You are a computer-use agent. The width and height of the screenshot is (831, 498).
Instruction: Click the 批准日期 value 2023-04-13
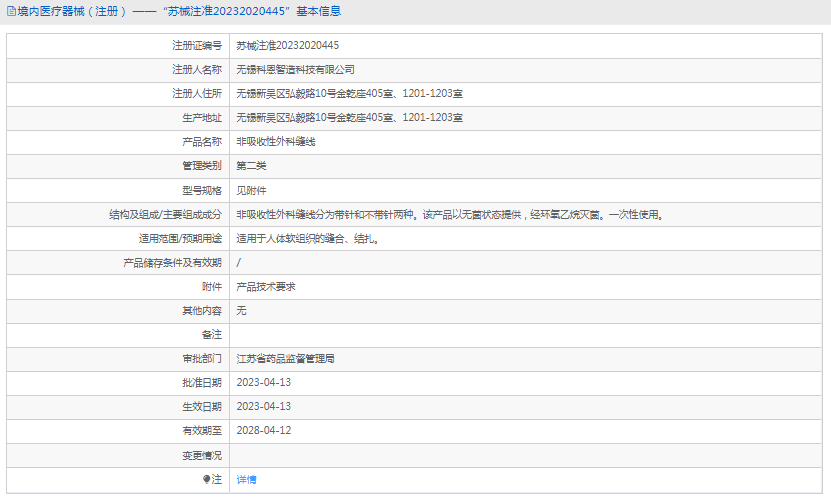click(x=263, y=383)
